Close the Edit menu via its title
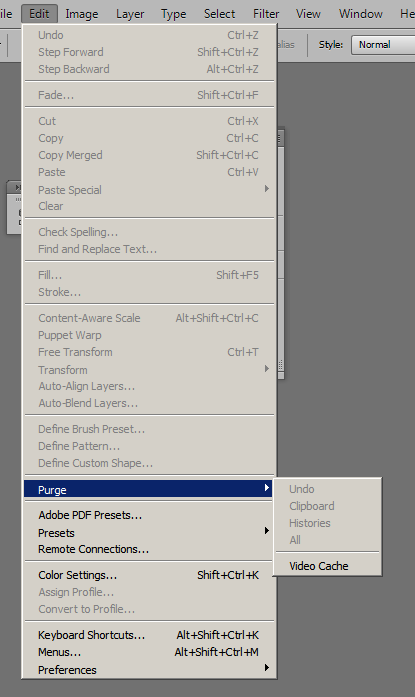This screenshot has width=415, height=697. (39, 14)
